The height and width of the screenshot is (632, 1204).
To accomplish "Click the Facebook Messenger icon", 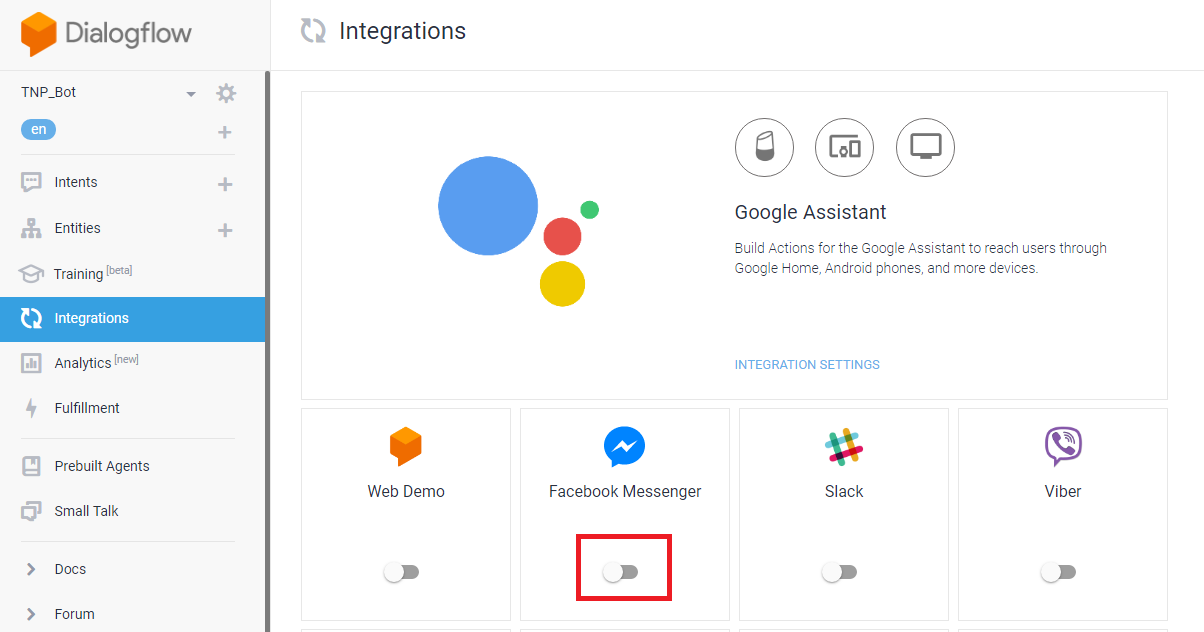I will 625,447.
